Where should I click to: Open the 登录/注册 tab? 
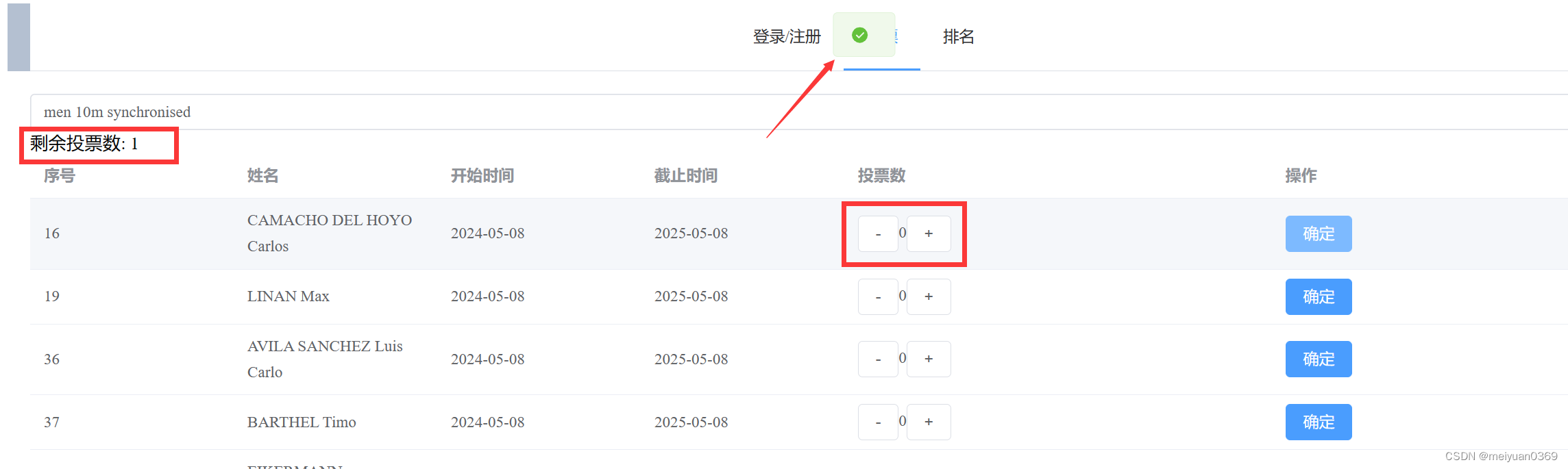click(x=787, y=36)
